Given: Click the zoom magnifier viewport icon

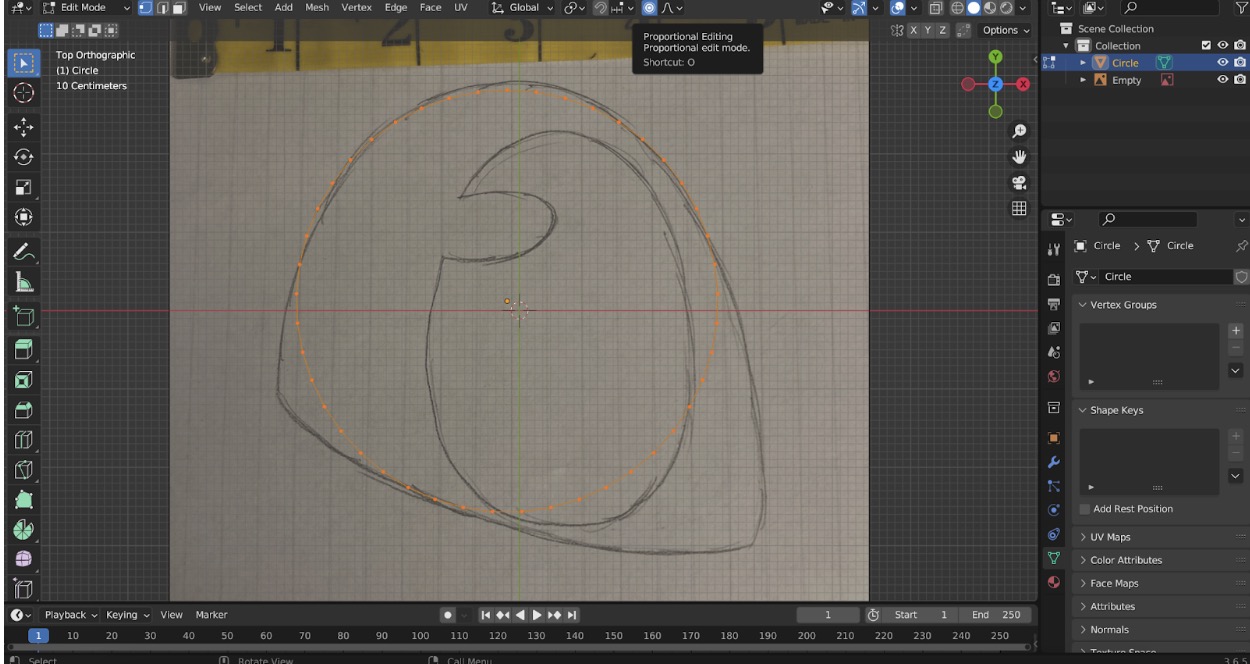Looking at the screenshot, I should click(x=1019, y=131).
